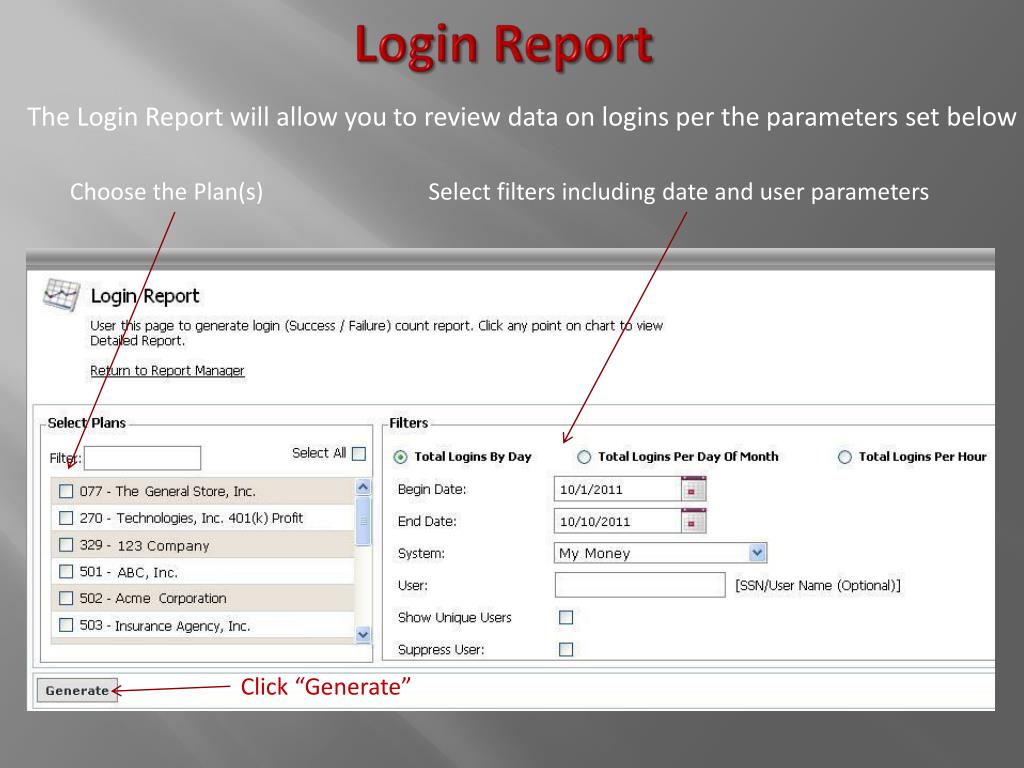Enable the Suppress User option
The height and width of the screenshot is (768, 1024).
[566, 649]
